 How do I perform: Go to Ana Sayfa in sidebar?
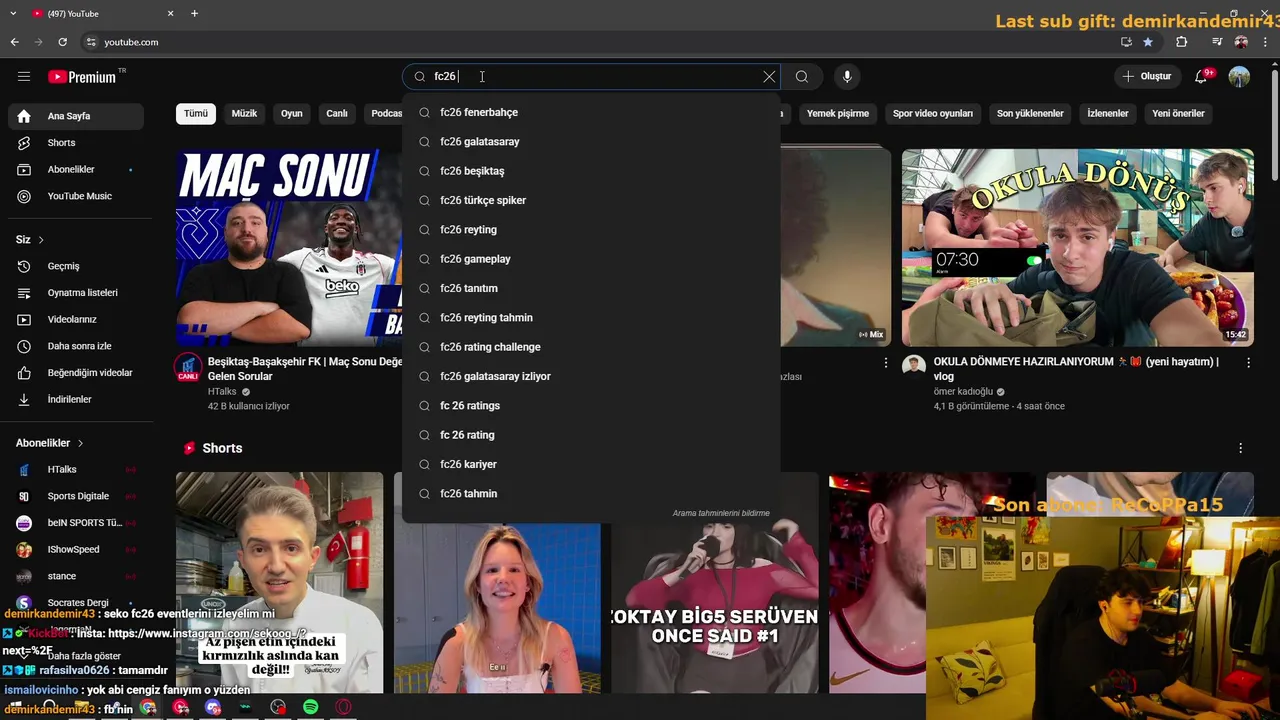[x=76, y=116]
